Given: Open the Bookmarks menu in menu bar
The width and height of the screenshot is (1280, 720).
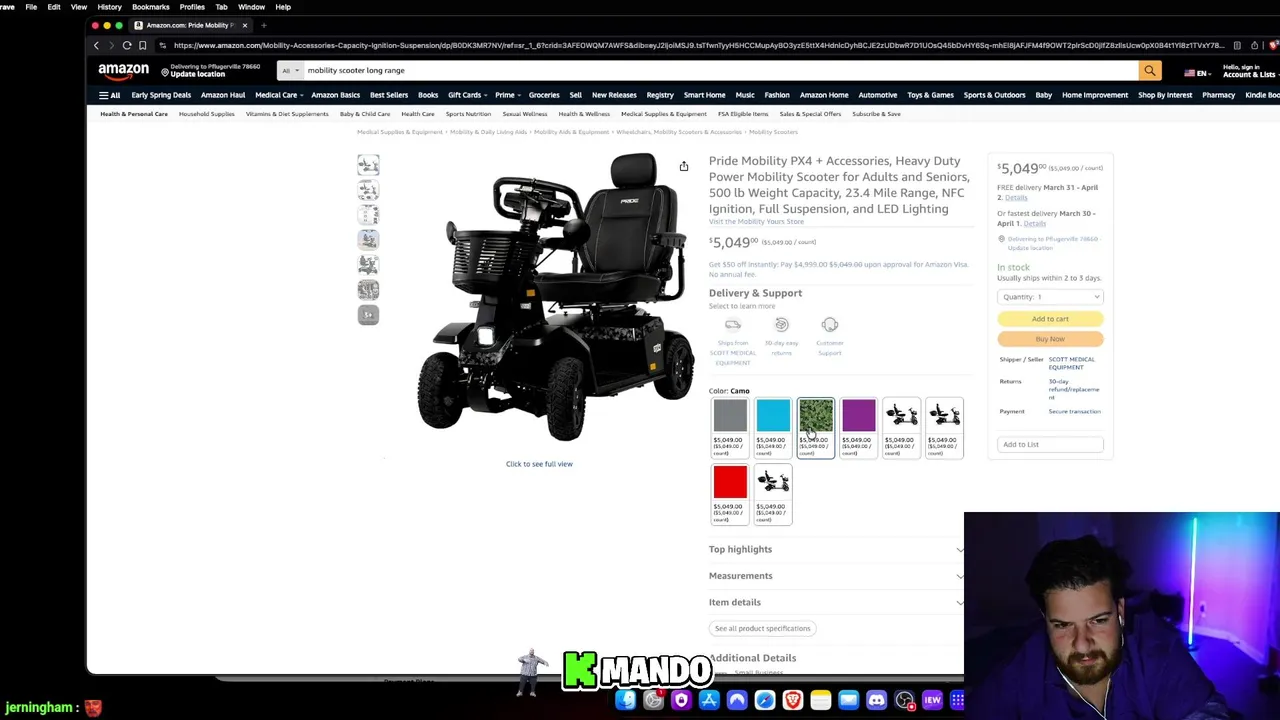Looking at the screenshot, I should [x=150, y=7].
